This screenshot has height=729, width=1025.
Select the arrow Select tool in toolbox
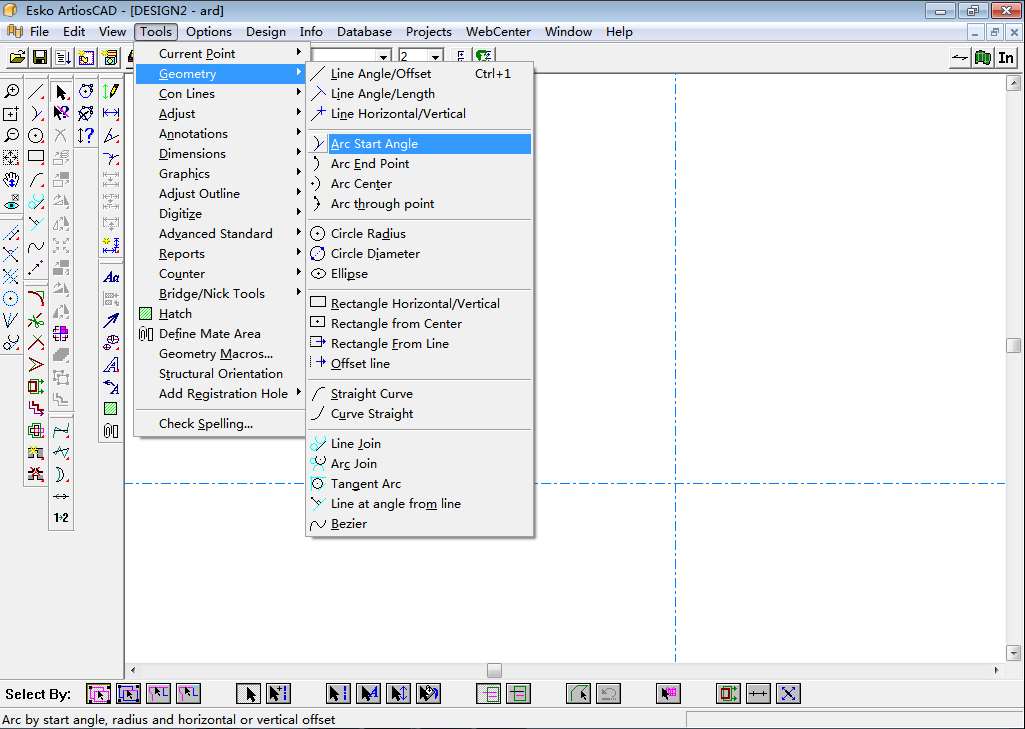point(61,92)
